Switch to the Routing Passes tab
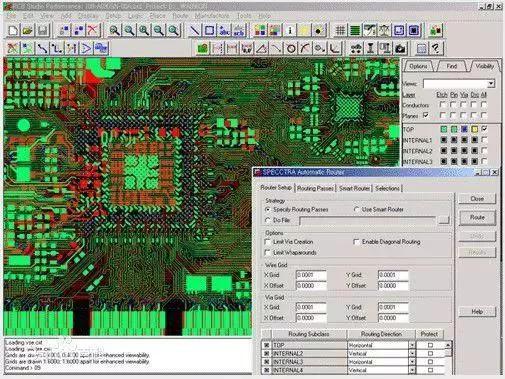Image resolution: width=505 pixels, height=379 pixels. tap(315, 188)
